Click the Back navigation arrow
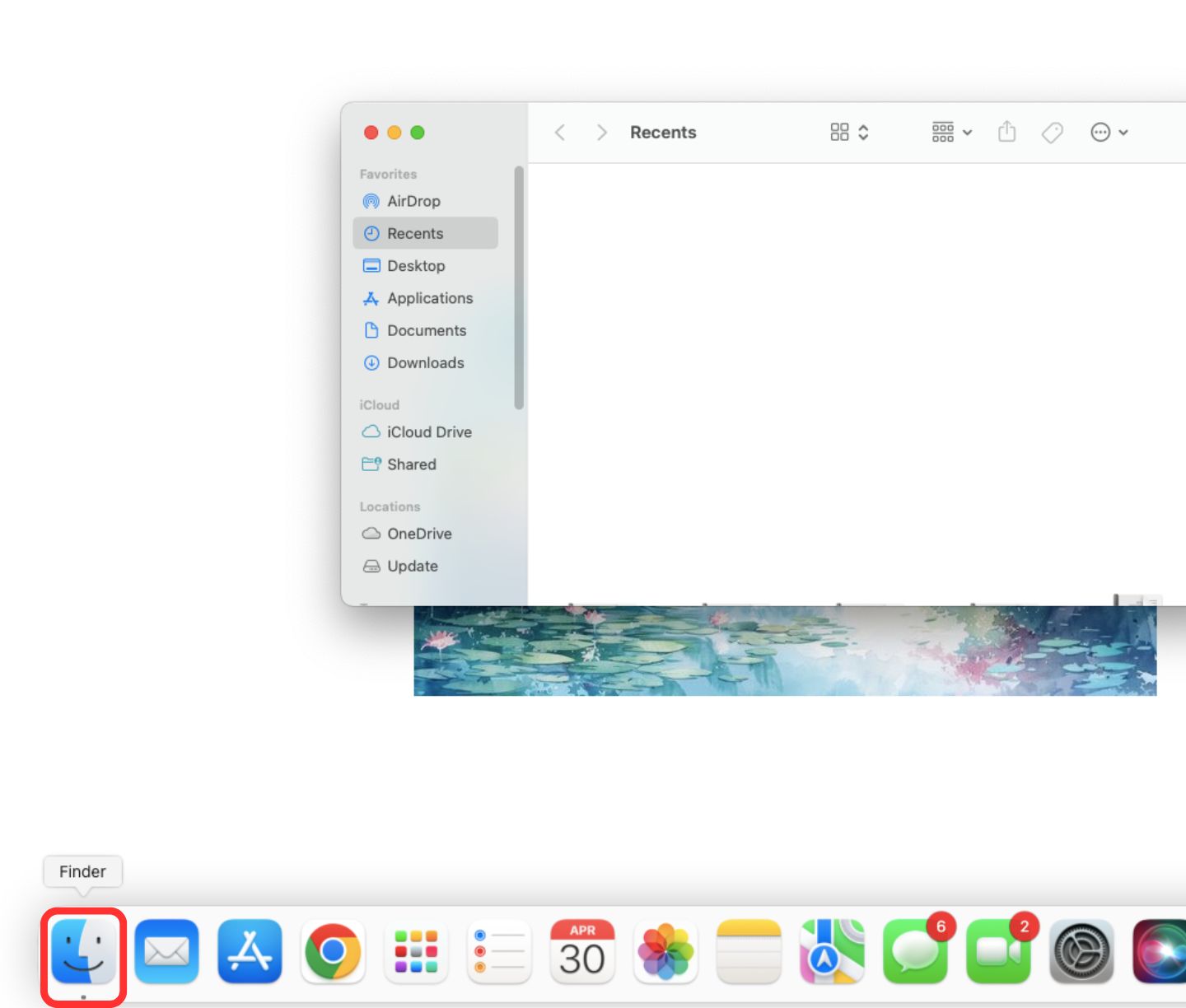The image size is (1186, 1008). pos(560,132)
